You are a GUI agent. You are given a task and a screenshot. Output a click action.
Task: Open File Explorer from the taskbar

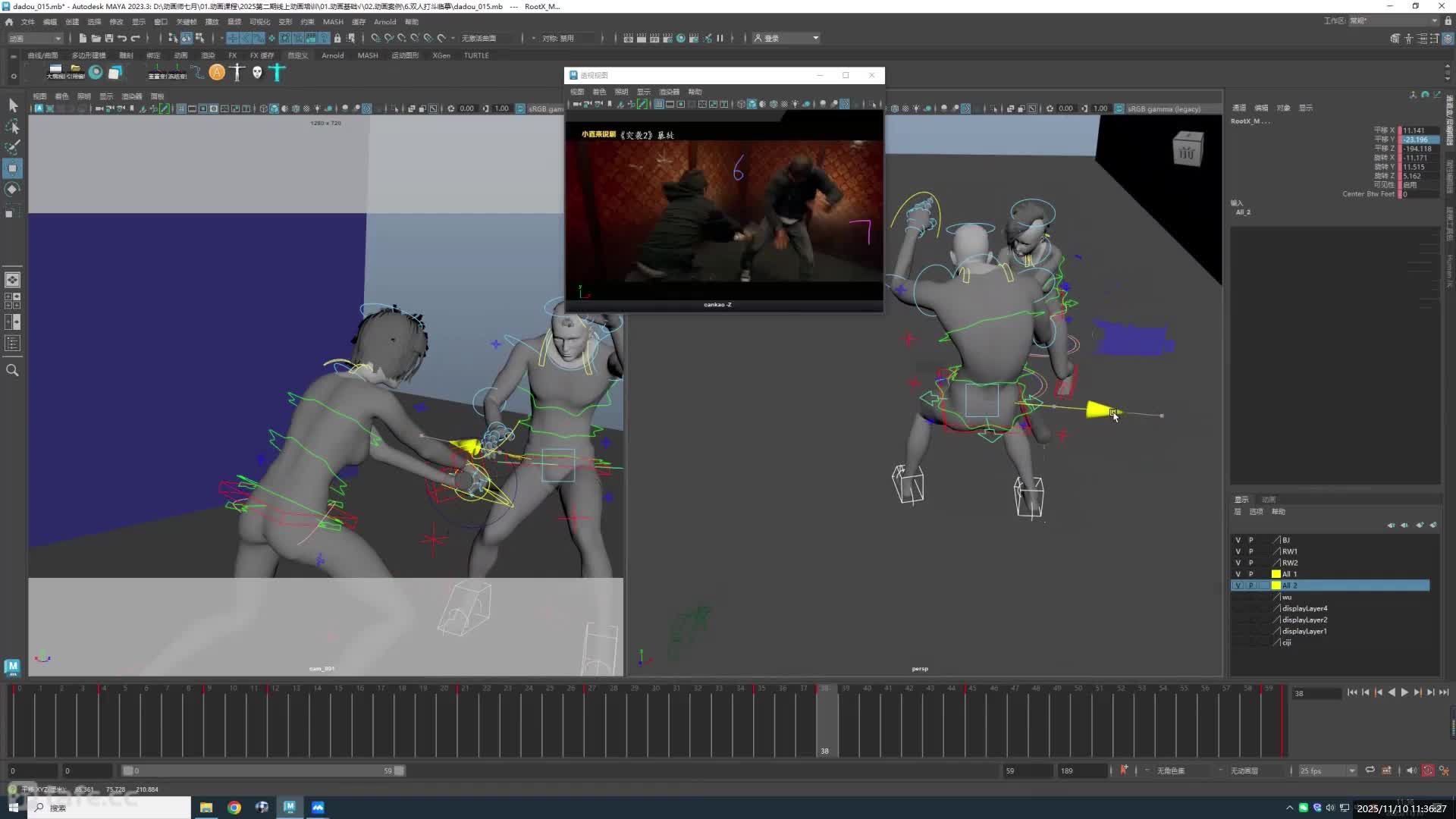click(206, 808)
